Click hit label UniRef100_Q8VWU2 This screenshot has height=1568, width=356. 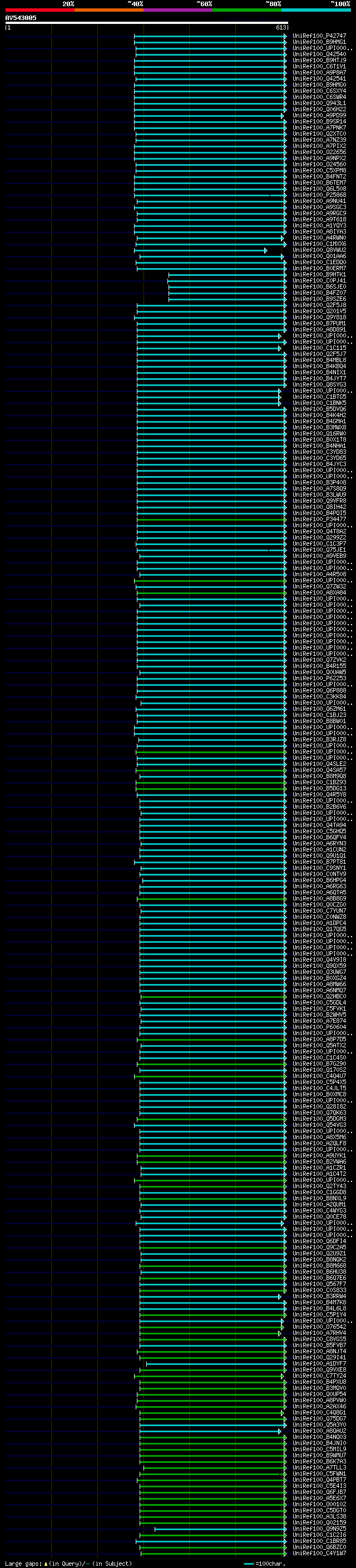[319, 250]
